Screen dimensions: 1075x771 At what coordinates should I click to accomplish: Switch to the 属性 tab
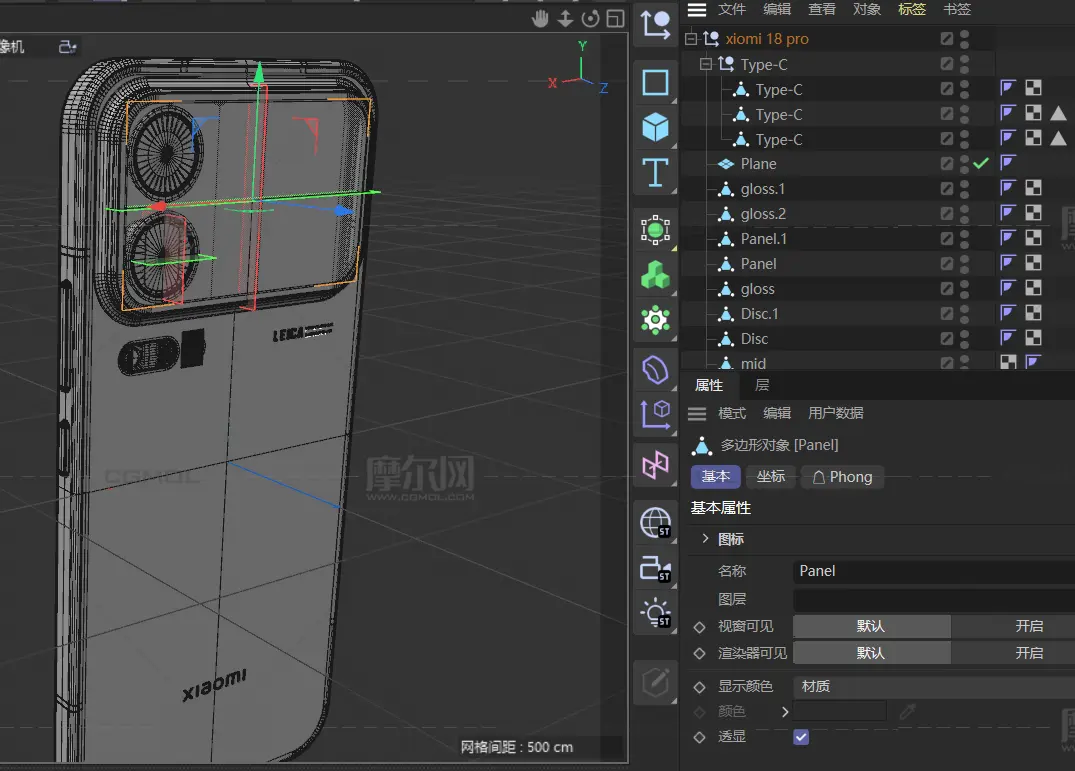point(709,385)
